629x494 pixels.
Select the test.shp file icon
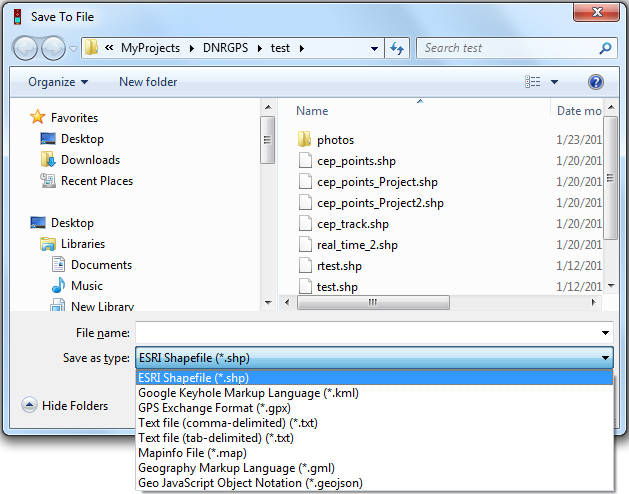(x=305, y=287)
